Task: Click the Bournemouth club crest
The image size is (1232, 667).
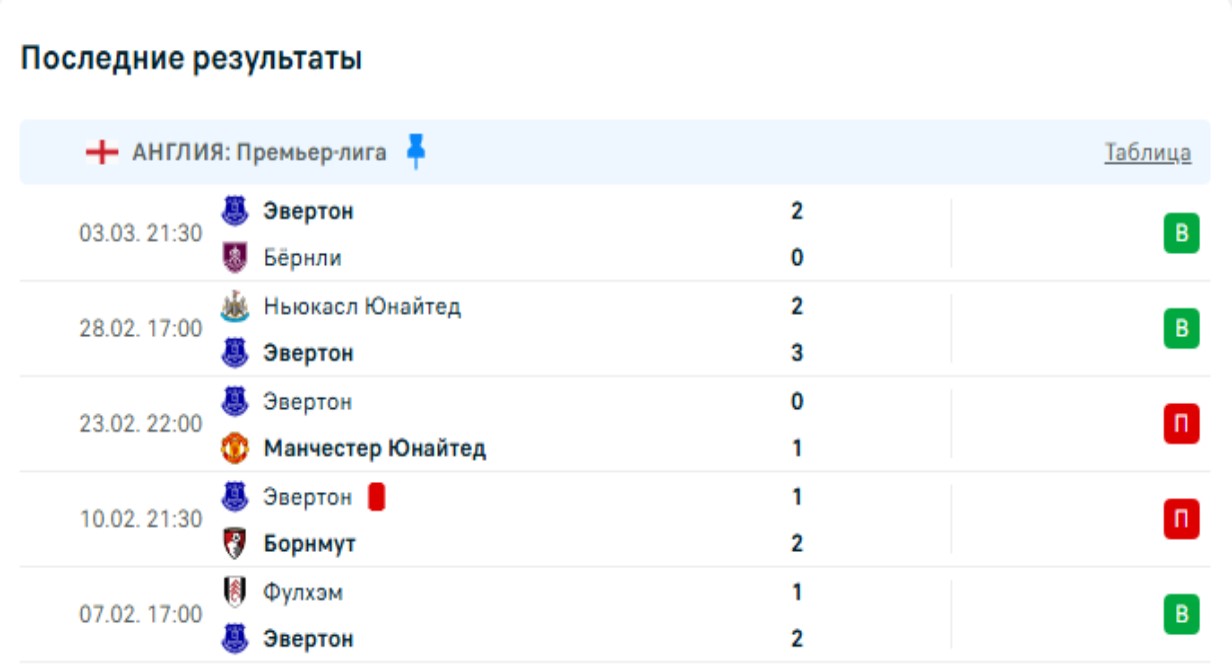Action: click(235, 544)
